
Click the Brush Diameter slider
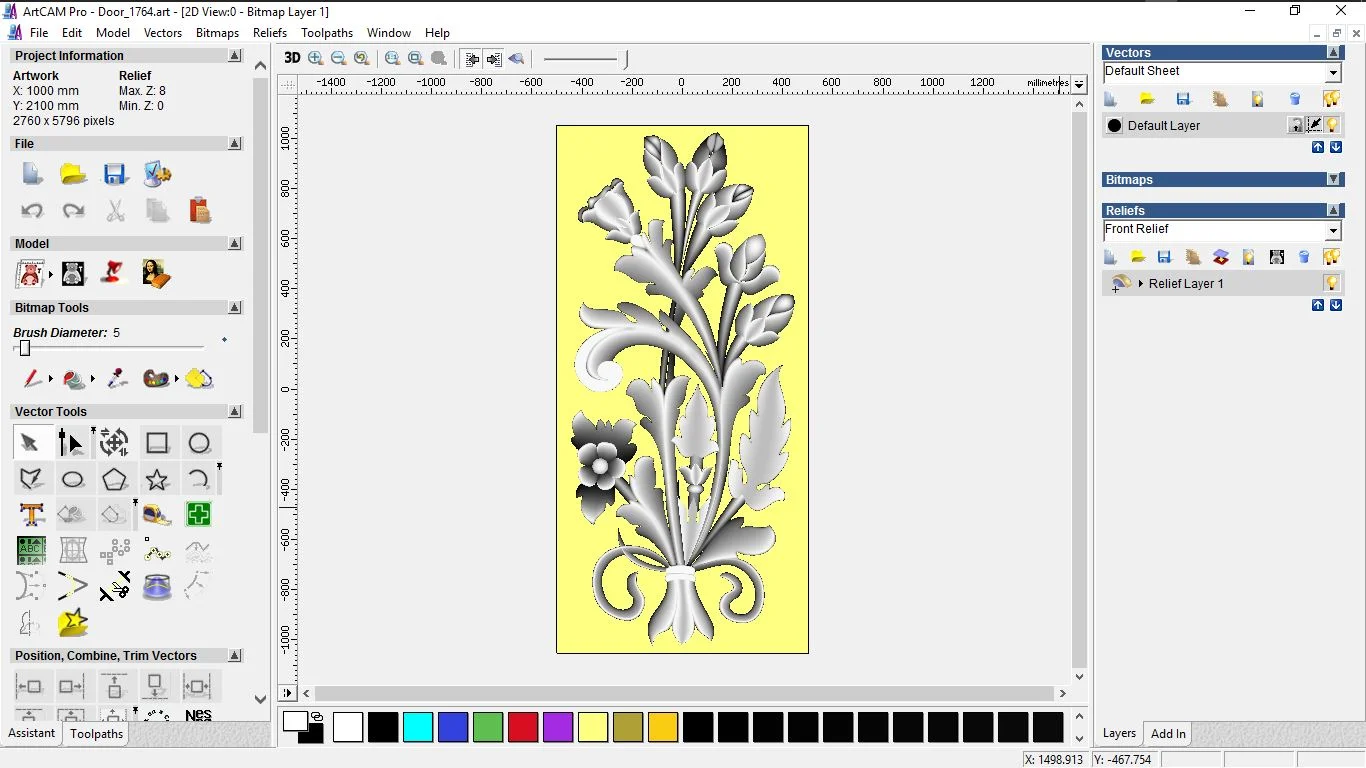tap(25, 348)
